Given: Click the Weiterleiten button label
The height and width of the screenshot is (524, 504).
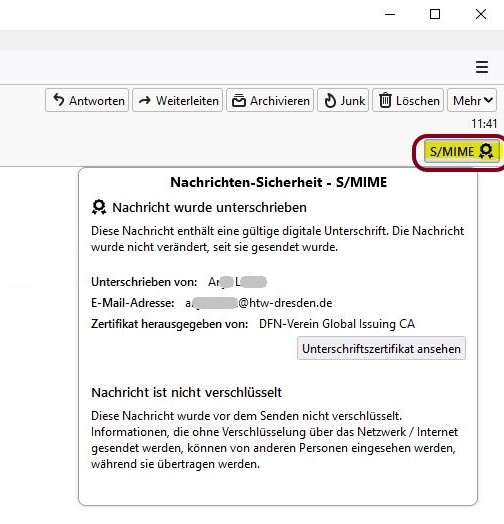Looking at the screenshot, I should tap(187, 101).
